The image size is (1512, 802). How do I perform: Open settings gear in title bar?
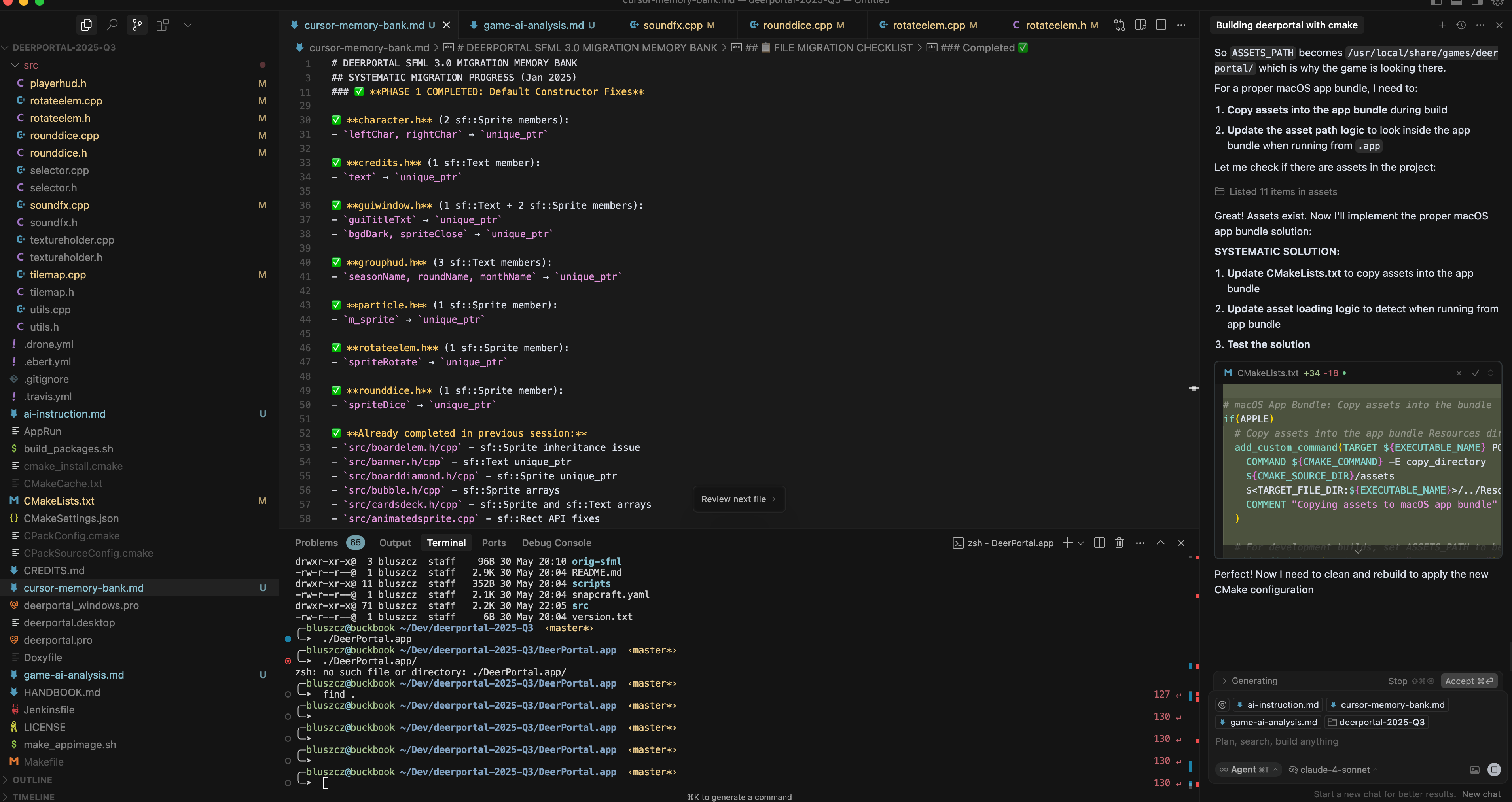pos(1497,2)
